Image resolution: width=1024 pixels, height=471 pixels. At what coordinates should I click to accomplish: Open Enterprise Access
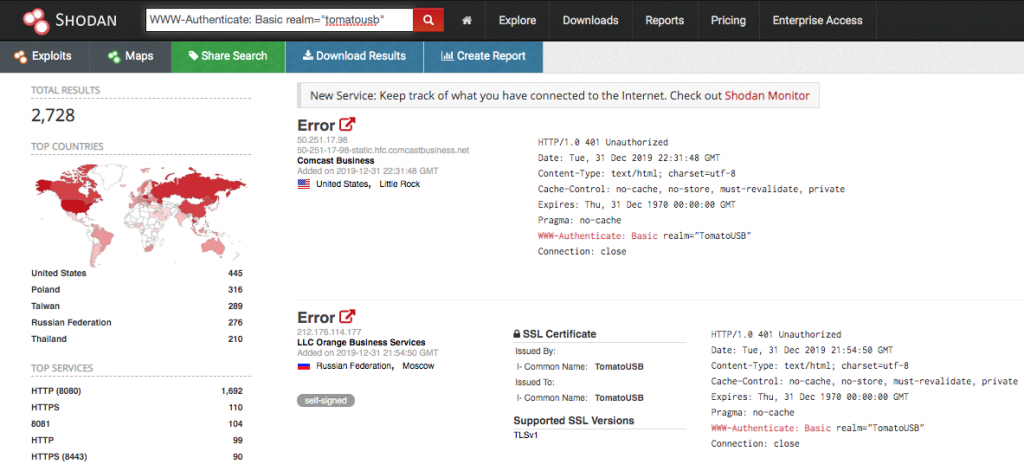point(817,20)
